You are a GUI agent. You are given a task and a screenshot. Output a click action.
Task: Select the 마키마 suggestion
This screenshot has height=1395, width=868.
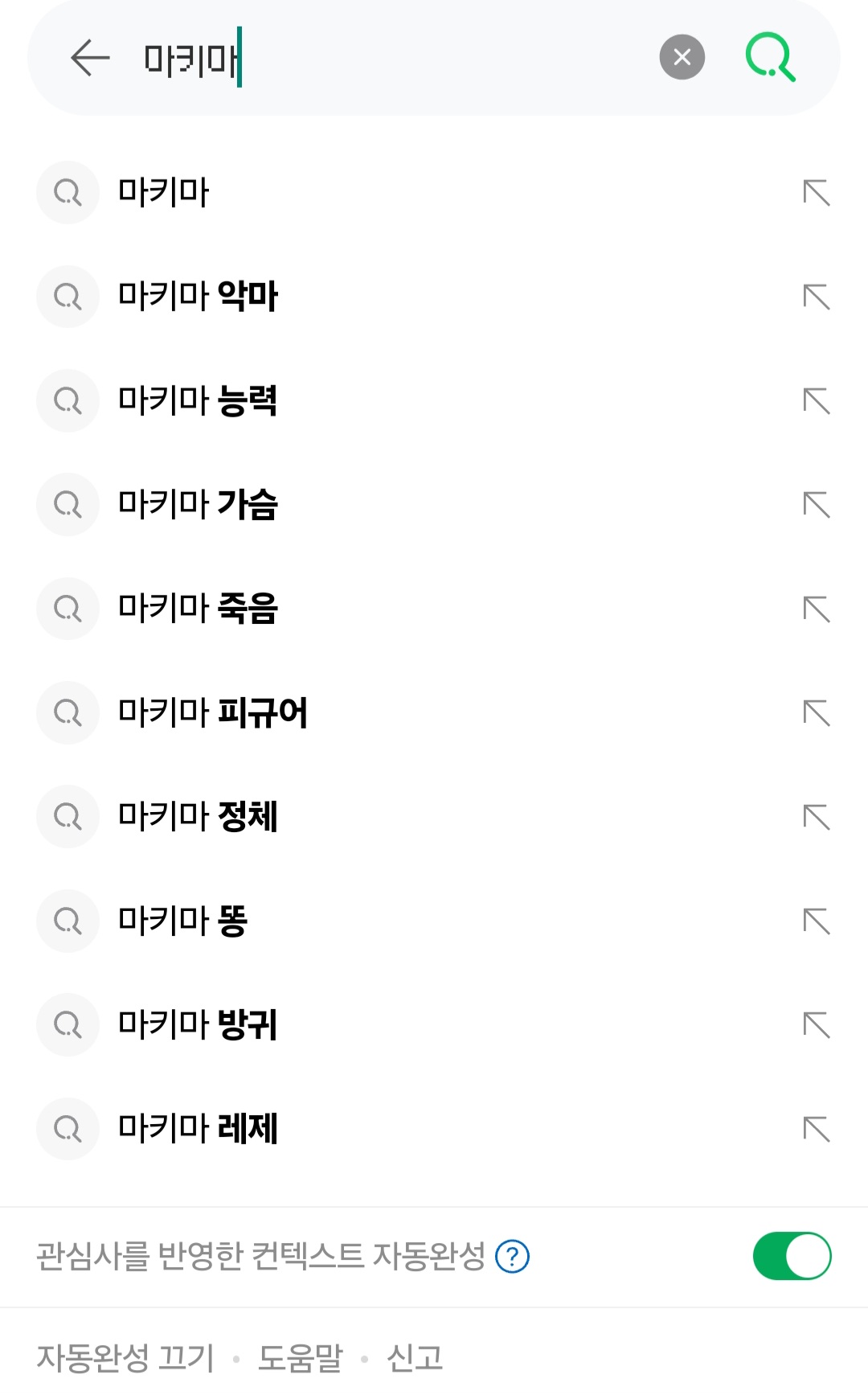[164, 193]
